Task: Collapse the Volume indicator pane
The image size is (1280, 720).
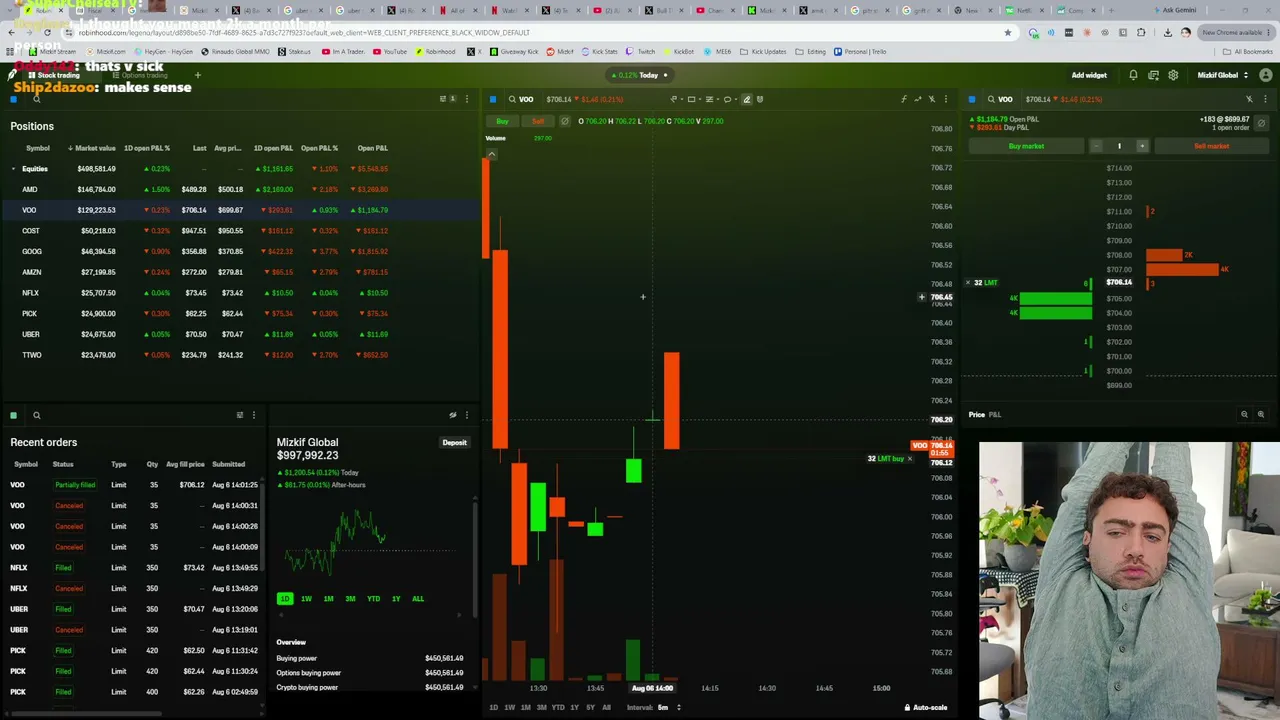Action: click(x=491, y=153)
